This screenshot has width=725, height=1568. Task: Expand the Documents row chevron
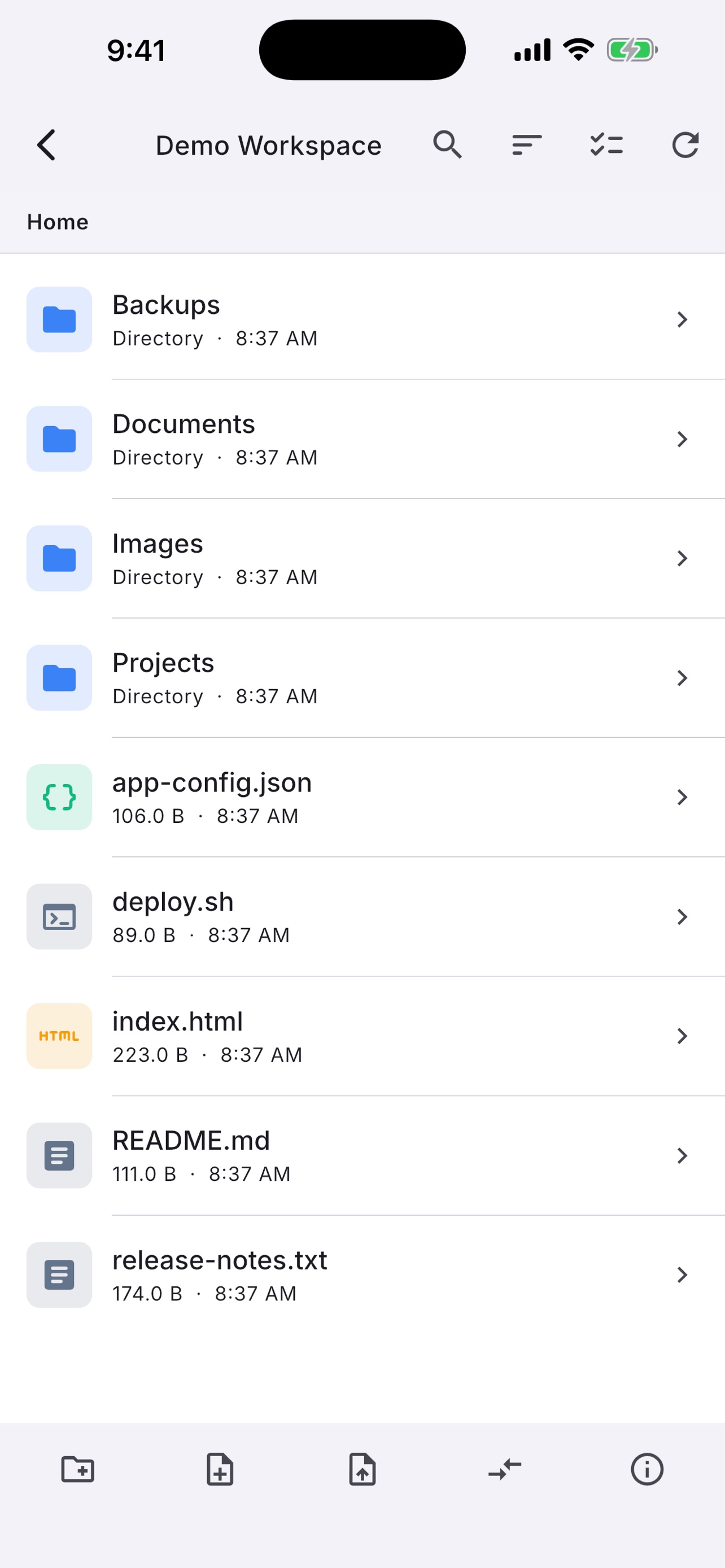683,439
